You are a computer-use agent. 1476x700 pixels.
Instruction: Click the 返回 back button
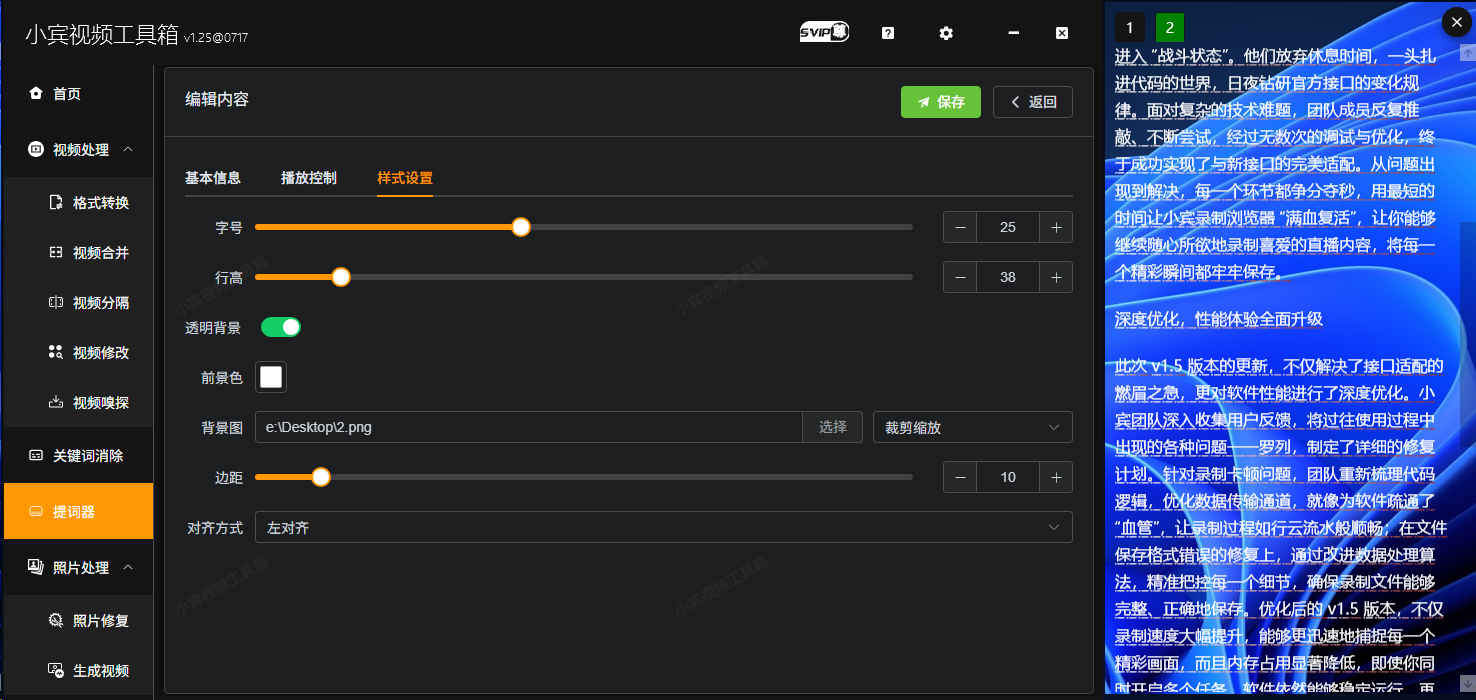pos(1033,102)
